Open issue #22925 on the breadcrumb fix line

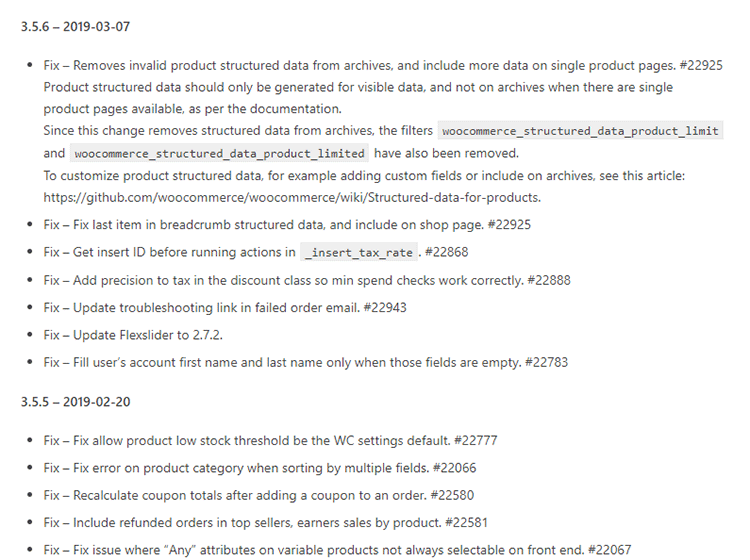[509, 225]
